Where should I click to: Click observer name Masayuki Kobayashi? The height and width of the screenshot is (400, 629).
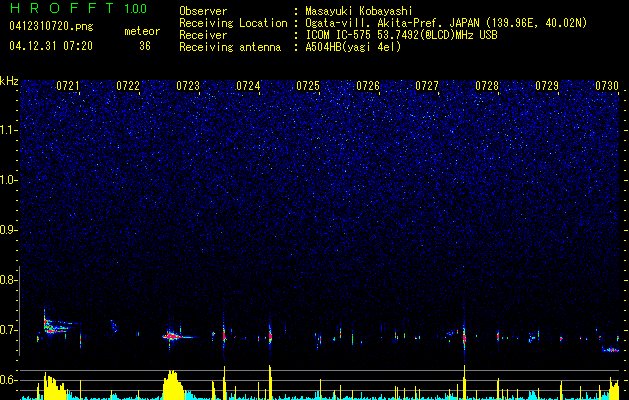click(x=359, y=11)
